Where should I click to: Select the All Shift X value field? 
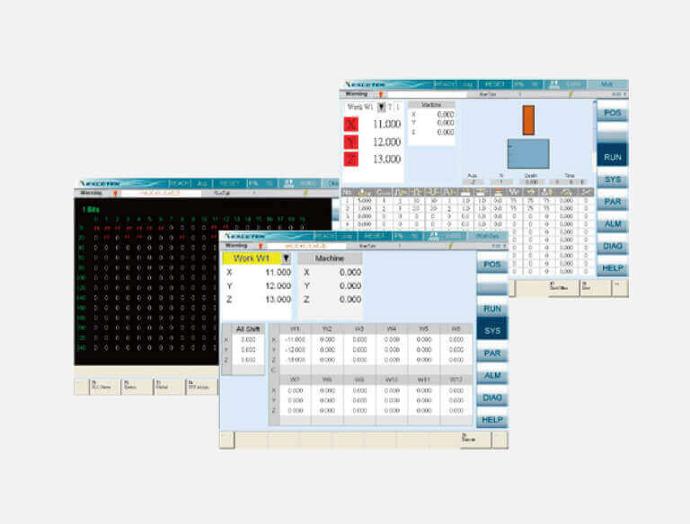248,340
